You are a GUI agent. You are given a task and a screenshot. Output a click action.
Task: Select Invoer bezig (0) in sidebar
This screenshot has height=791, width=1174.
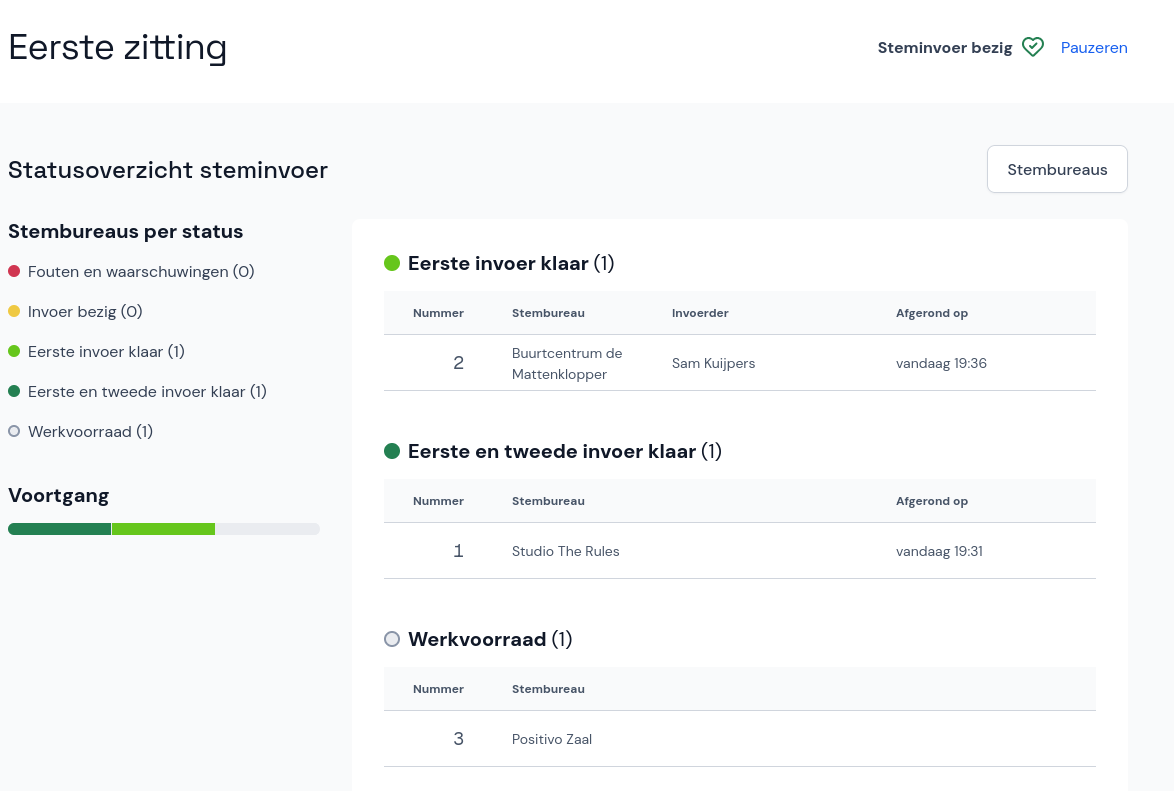tap(85, 312)
